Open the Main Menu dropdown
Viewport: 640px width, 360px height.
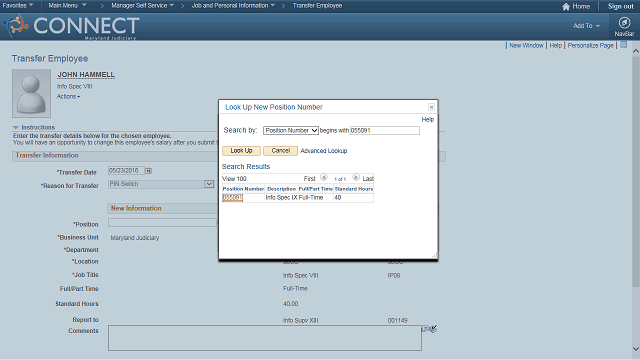[x=67, y=6]
